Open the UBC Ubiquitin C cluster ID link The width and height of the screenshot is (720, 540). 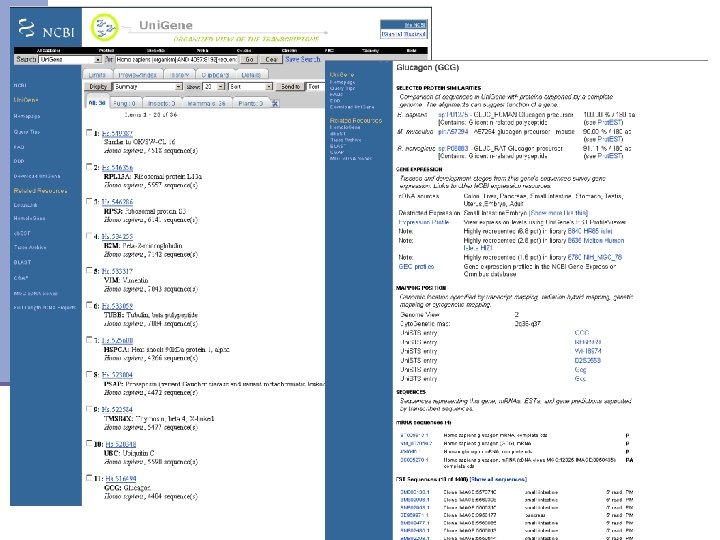point(121,444)
